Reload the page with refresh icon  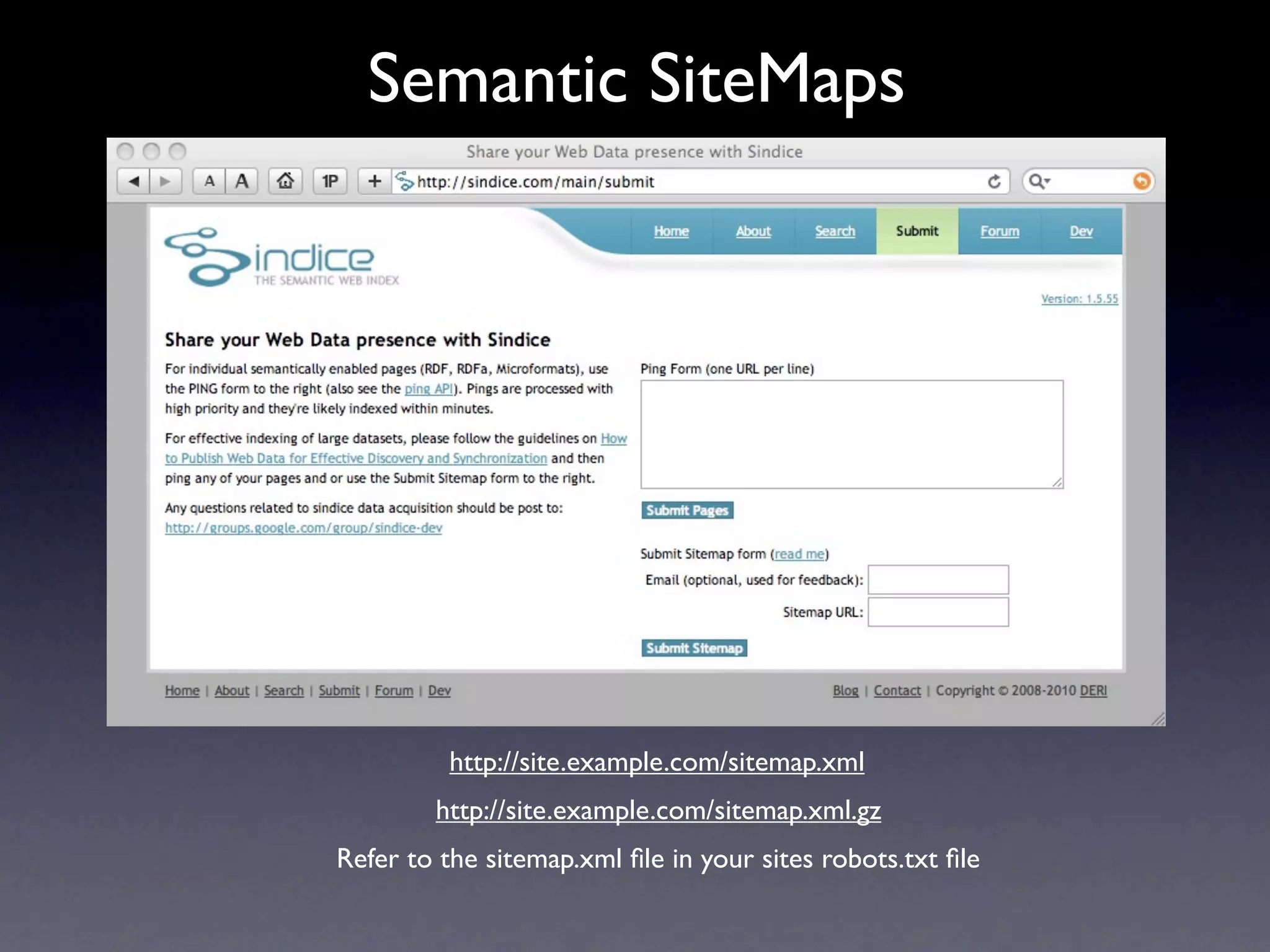994,182
